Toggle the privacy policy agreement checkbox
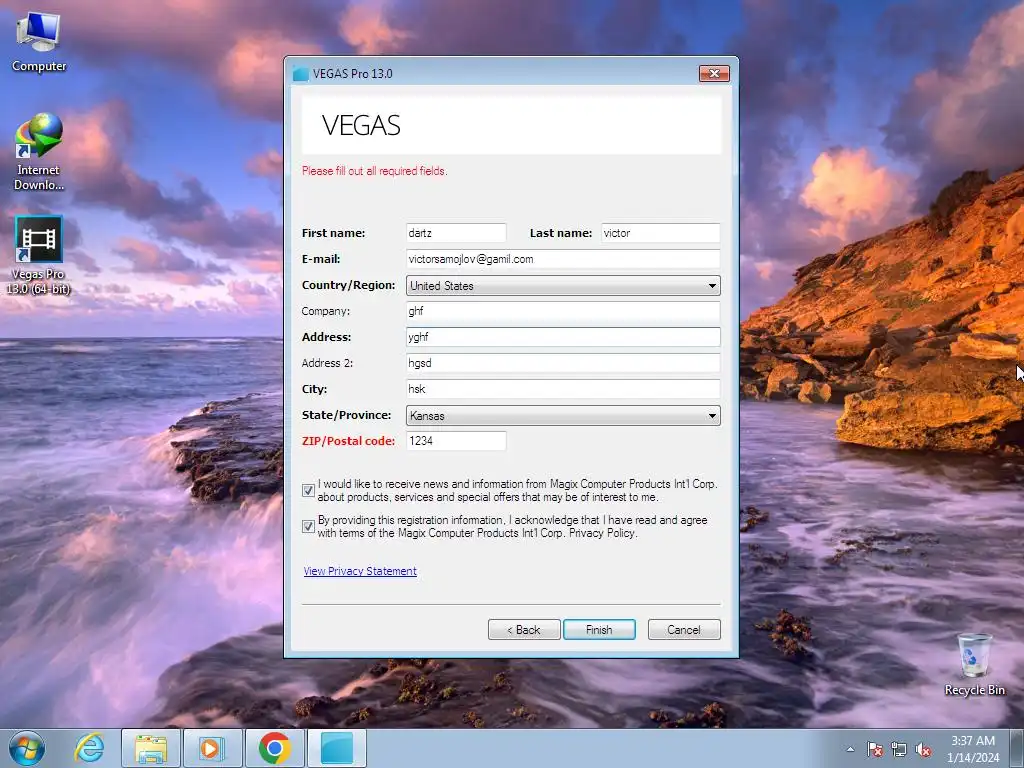Screen dimensions: 1024x768 308,526
